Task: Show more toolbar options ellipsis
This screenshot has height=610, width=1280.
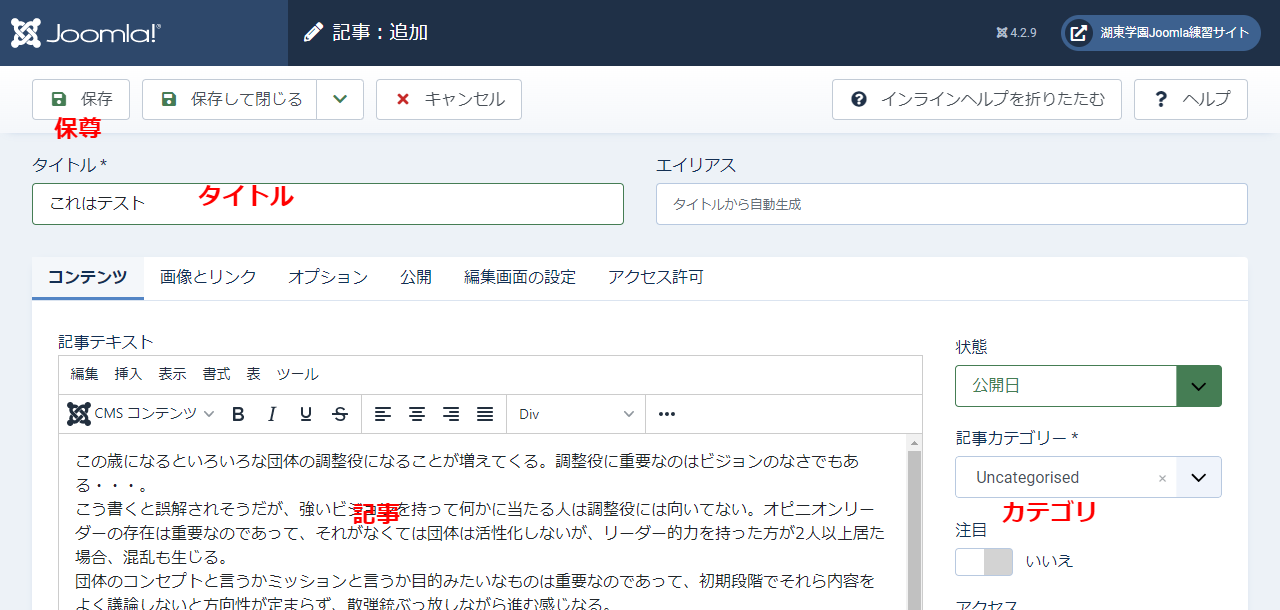Action: pos(667,414)
